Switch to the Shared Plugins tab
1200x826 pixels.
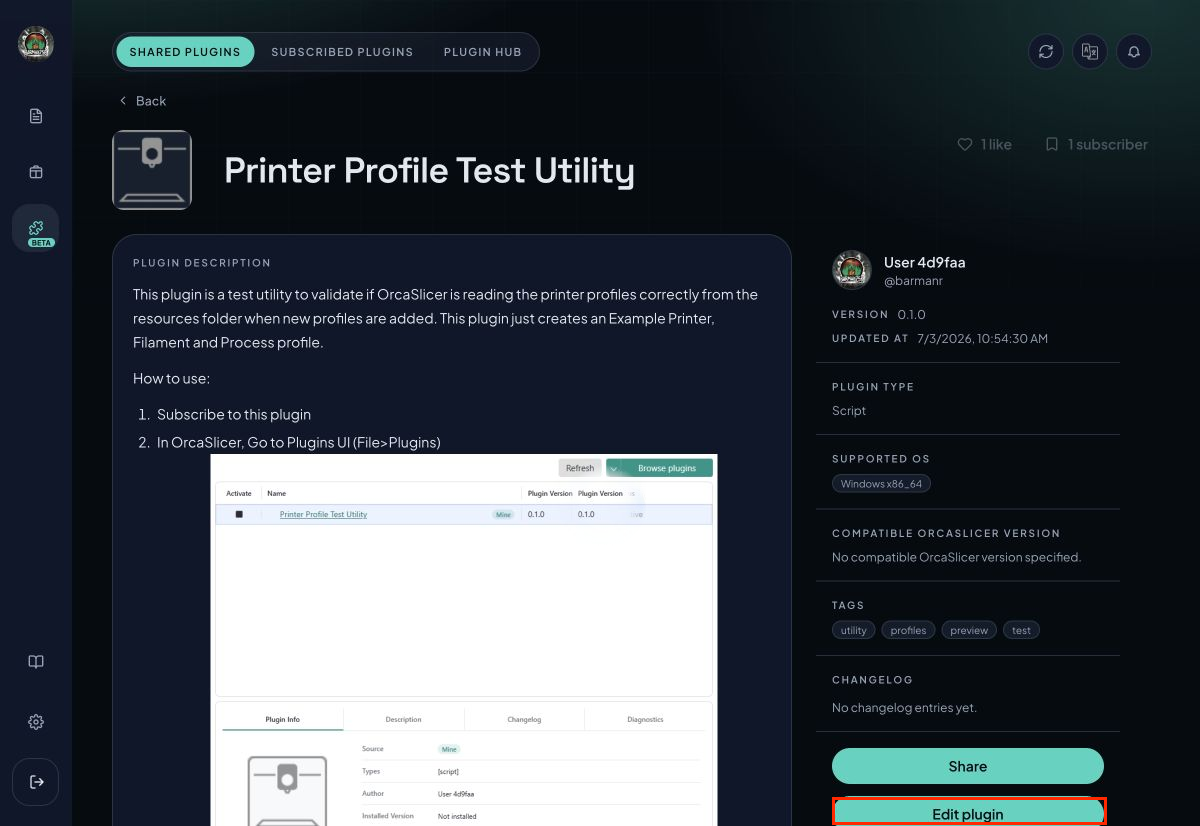coord(185,52)
